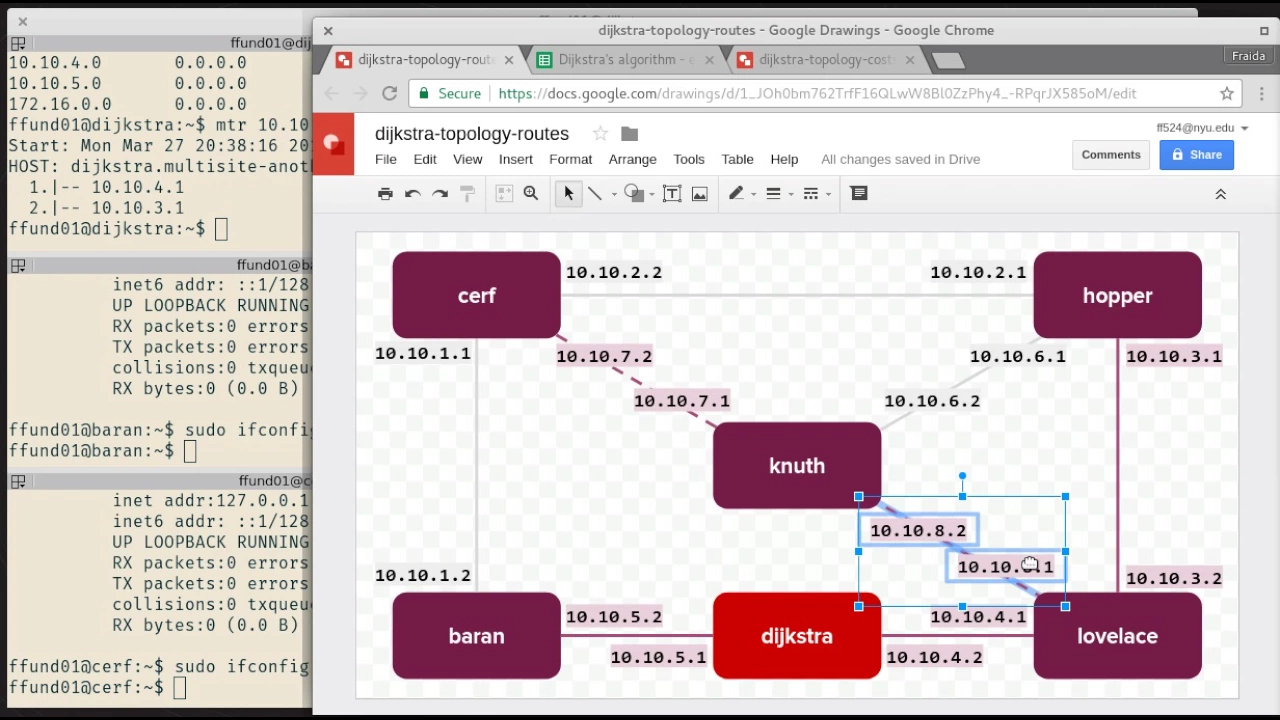Click the 10.10.7.1 label
The width and height of the screenshot is (1280, 720).
coord(682,401)
